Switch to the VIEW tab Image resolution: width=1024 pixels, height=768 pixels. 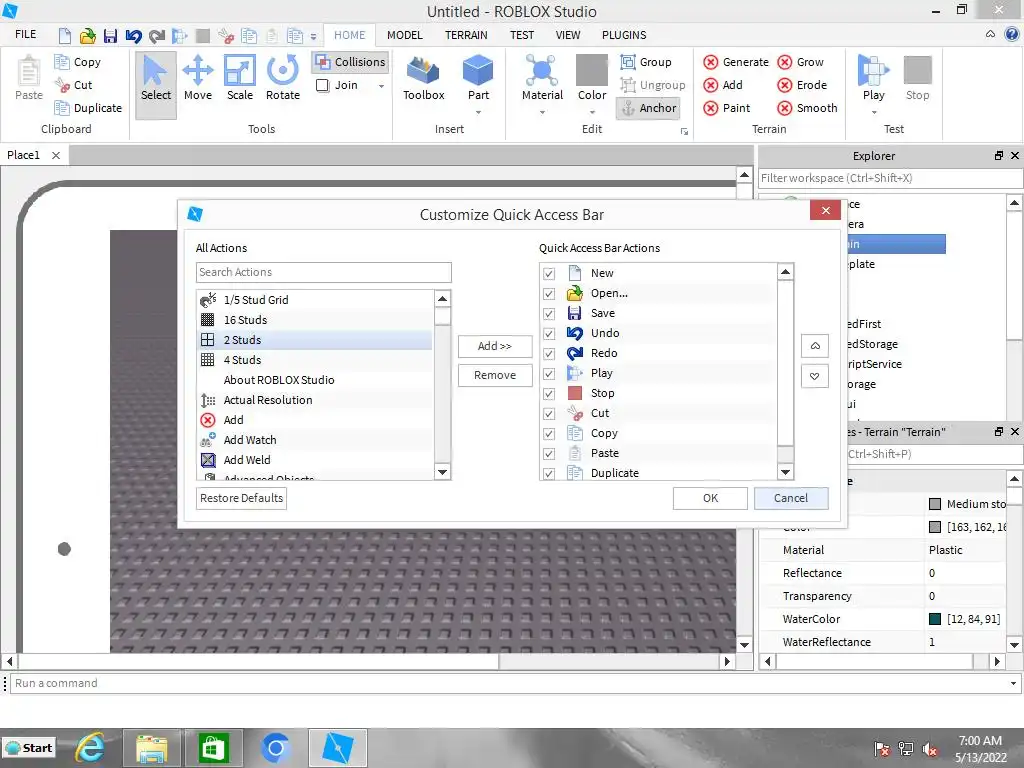[x=568, y=35]
